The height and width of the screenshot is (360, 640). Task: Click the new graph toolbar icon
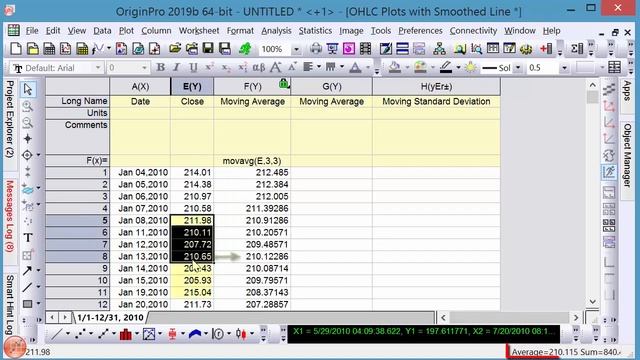click(65, 49)
